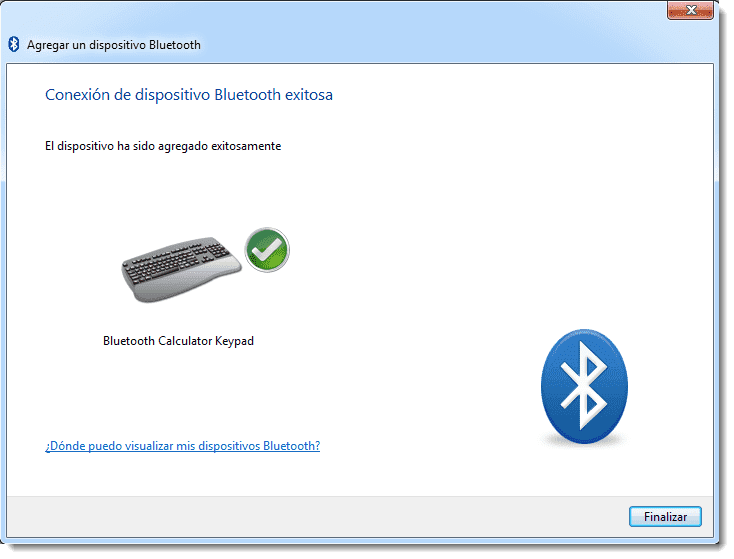Click the small Bluetooth icon in title bar
Image resolution: width=734 pixels, height=559 pixels.
point(14,45)
